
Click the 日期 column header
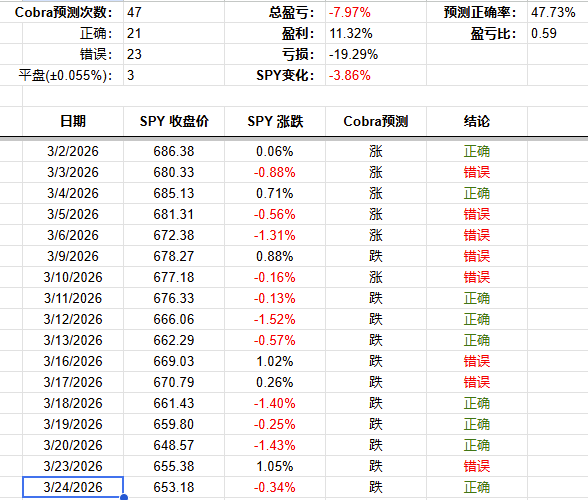[x=73, y=121]
